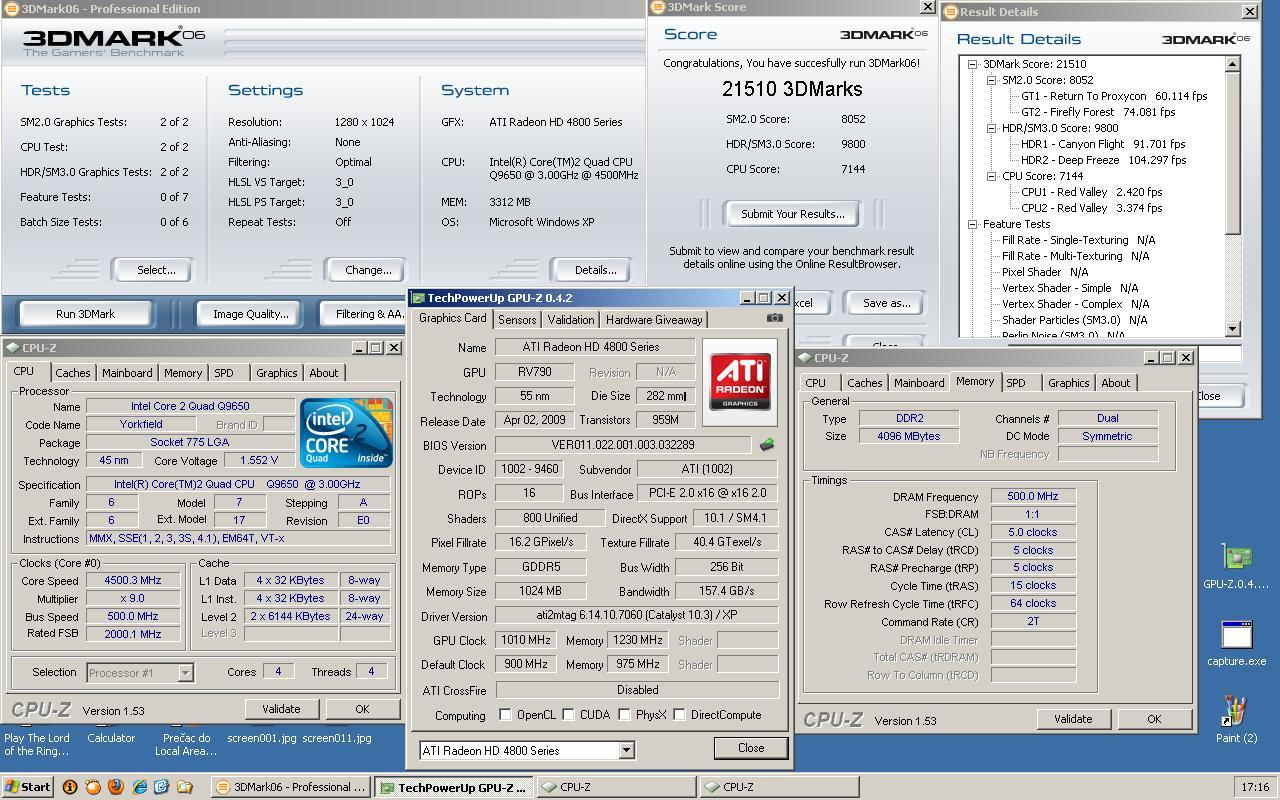Click the GPU-Z screenshot camera icon
The width and height of the screenshot is (1280, 800).
tap(774, 318)
